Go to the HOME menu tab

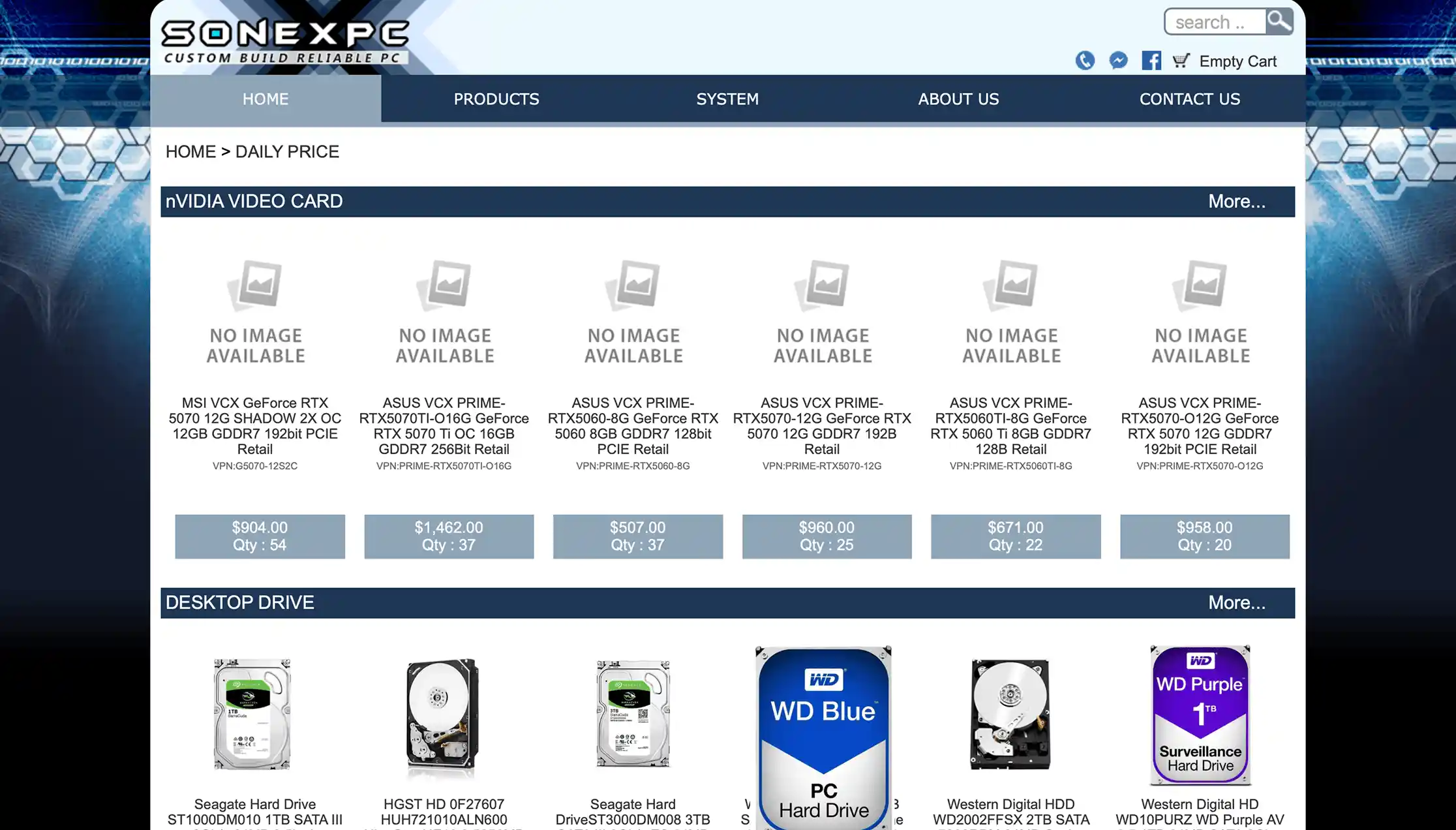click(265, 99)
